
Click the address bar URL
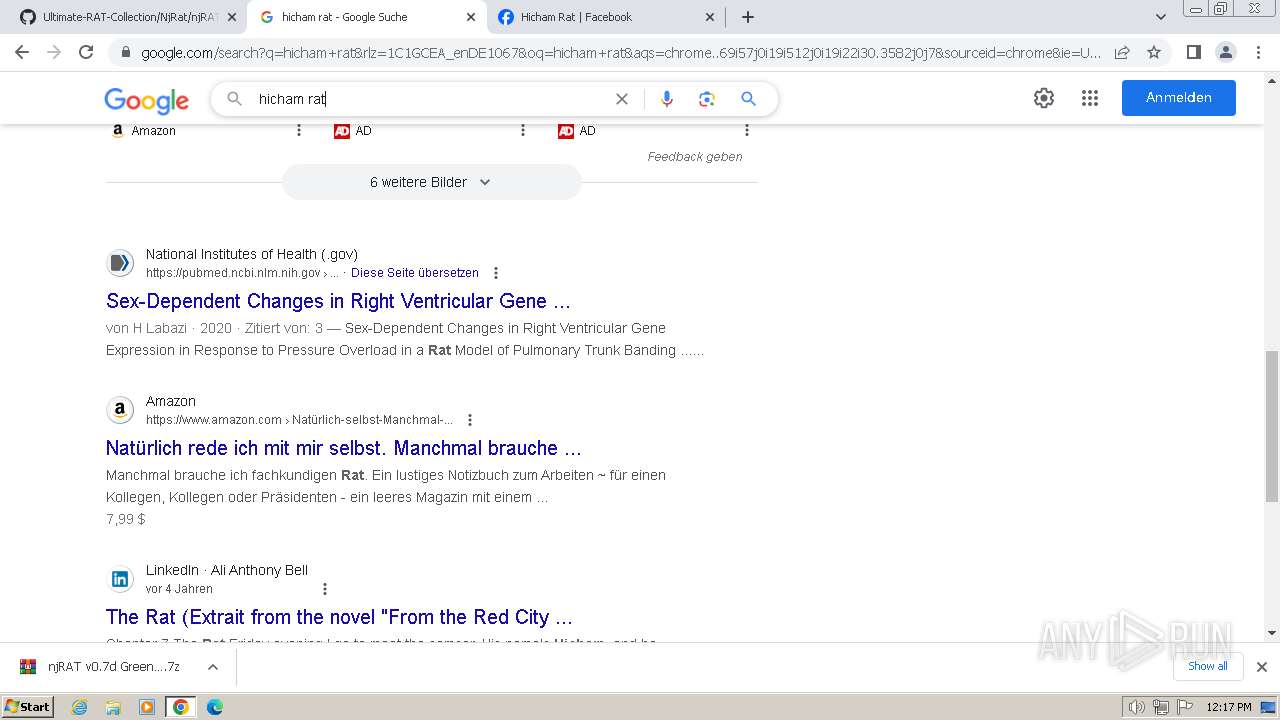click(620, 53)
